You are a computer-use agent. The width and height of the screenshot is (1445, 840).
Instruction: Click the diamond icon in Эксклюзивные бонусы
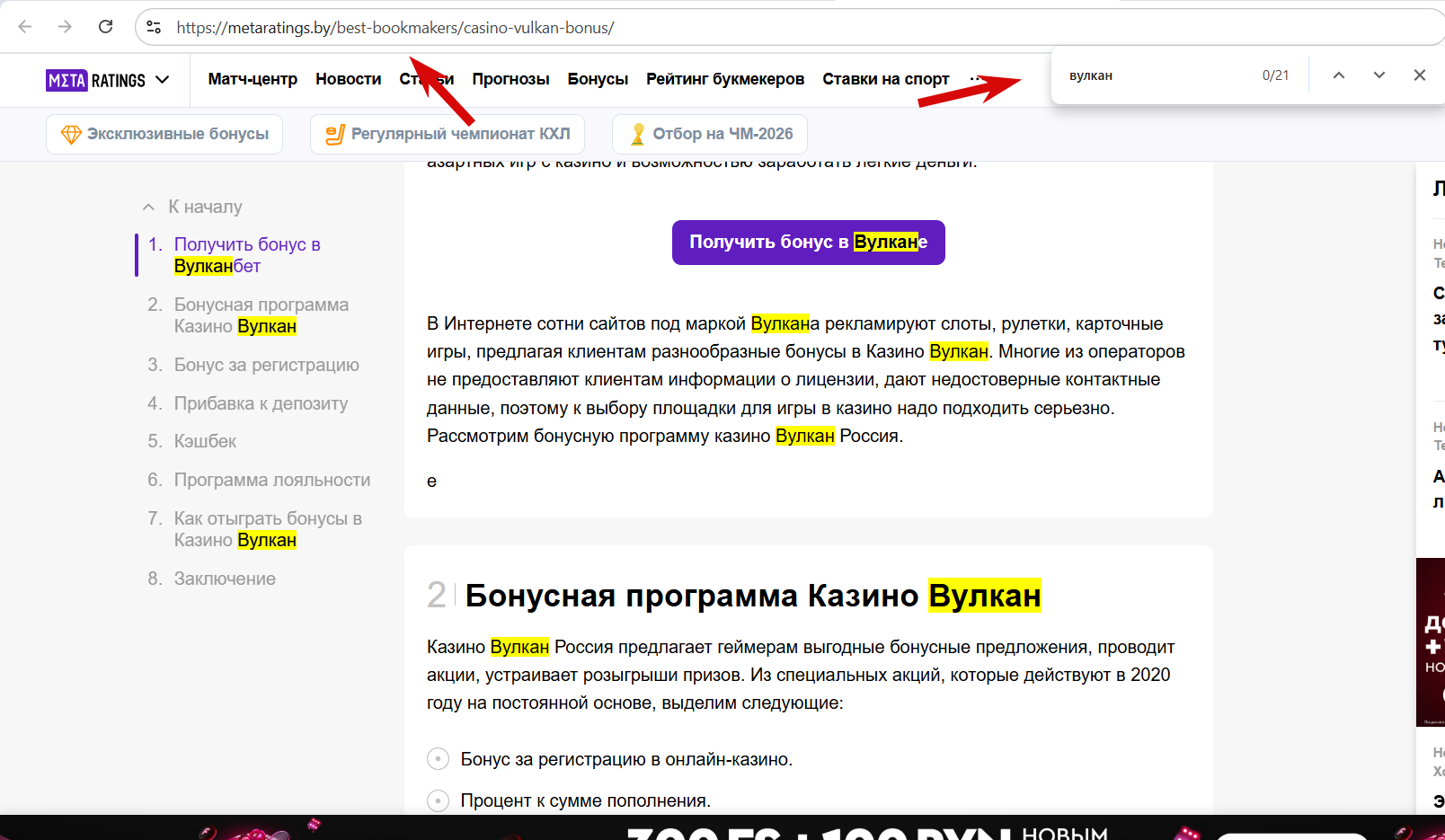click(x=71, y=135)
